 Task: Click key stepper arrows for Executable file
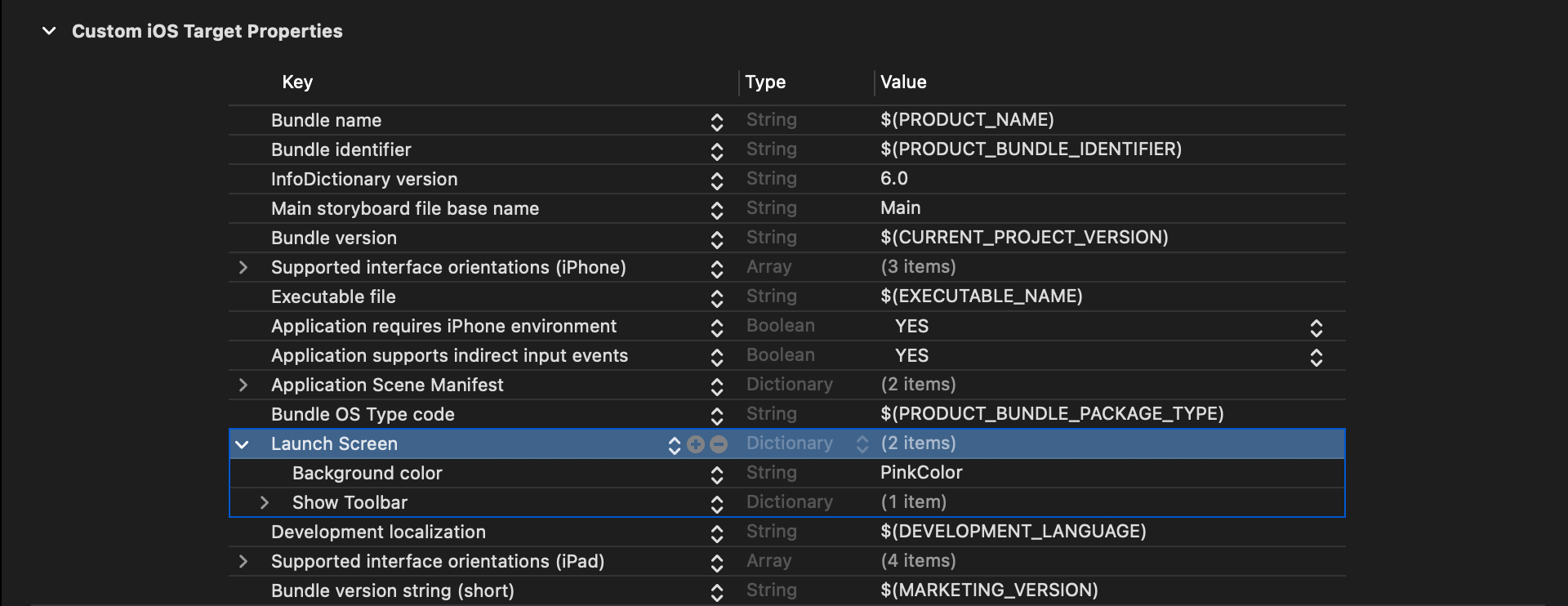[x=717, y=298]
